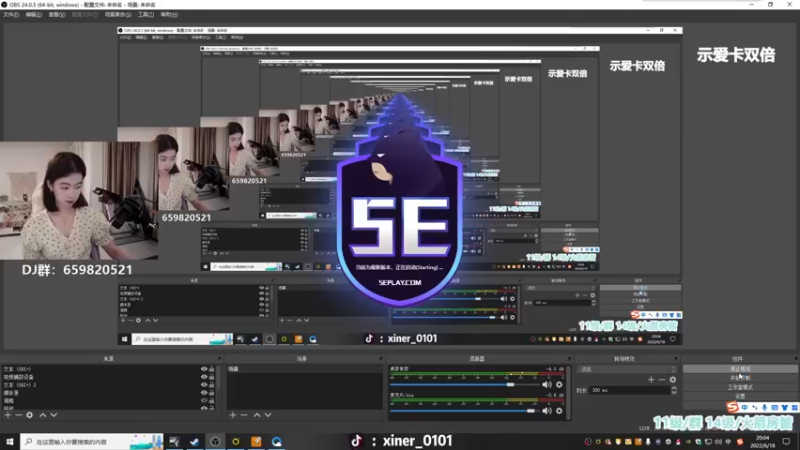Open transition properties gear icon
The image size is (800, 450).
673,380
